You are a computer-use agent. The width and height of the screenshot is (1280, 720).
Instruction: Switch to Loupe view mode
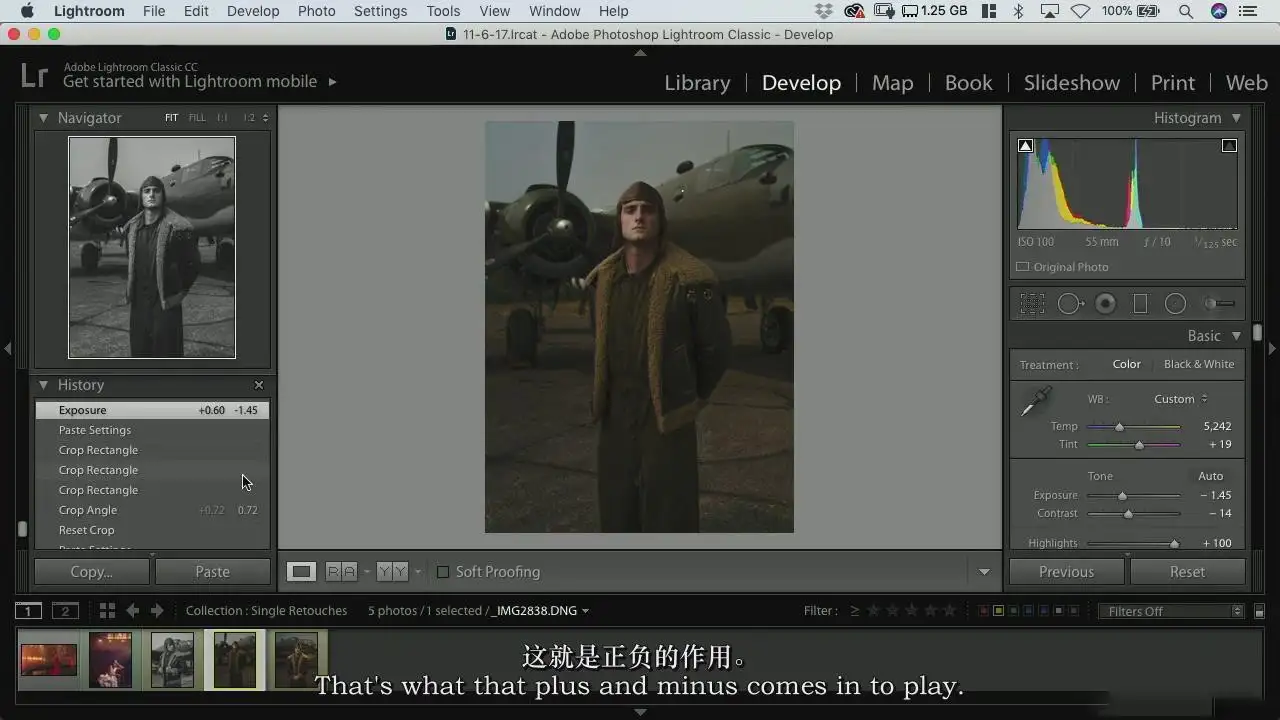tap(301, 572)
